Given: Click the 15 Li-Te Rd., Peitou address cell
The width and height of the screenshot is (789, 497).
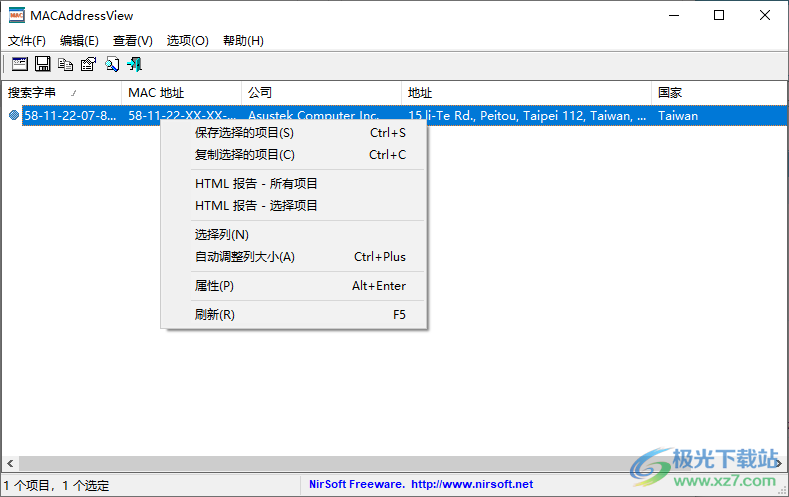Looking at the screenshot, I should 526,116.
